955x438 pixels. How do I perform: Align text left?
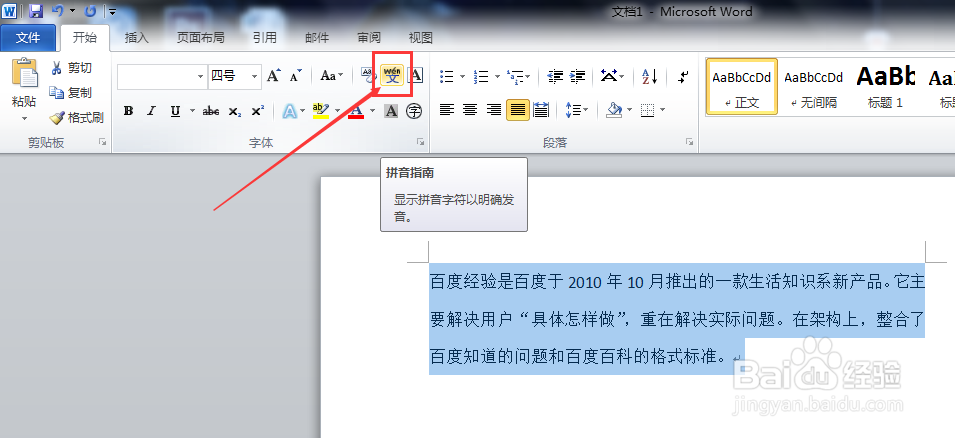[447, 110]
